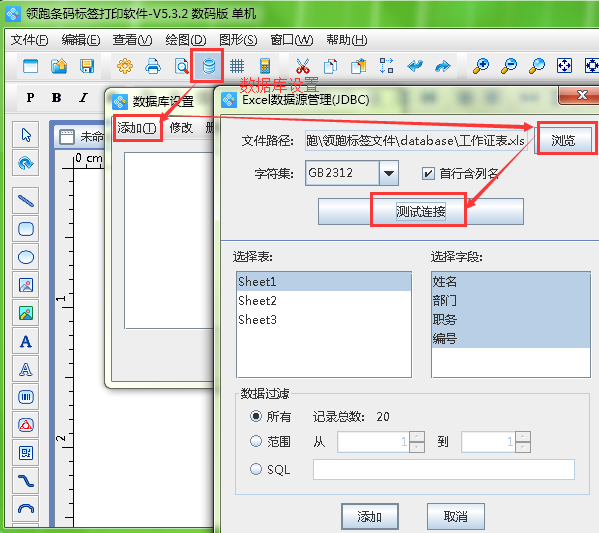
Task: Decrease the range end spinner value
Action: coord(523,447)
